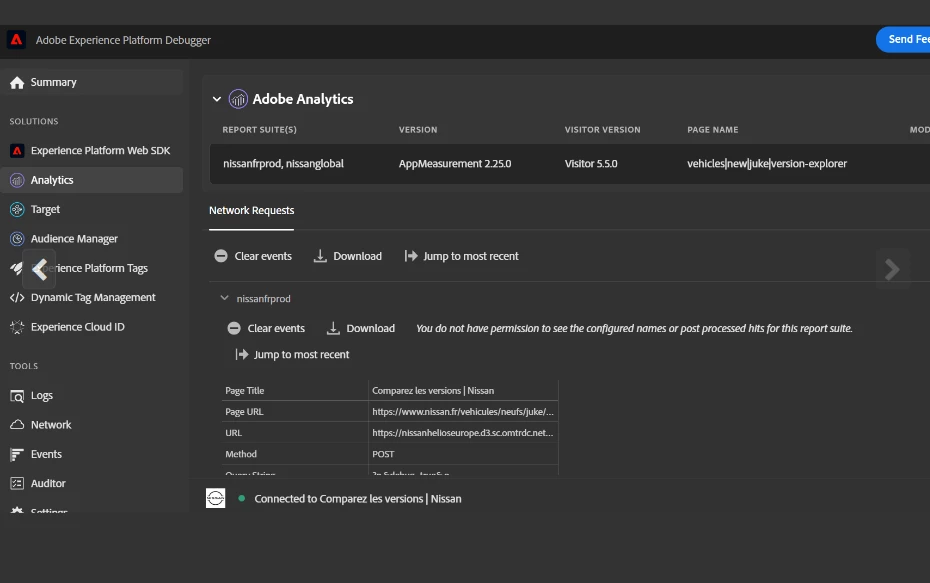Click the Analytics sidebar icon
The height and width of the screenshot is (583, 930).
tap(17, 180)
